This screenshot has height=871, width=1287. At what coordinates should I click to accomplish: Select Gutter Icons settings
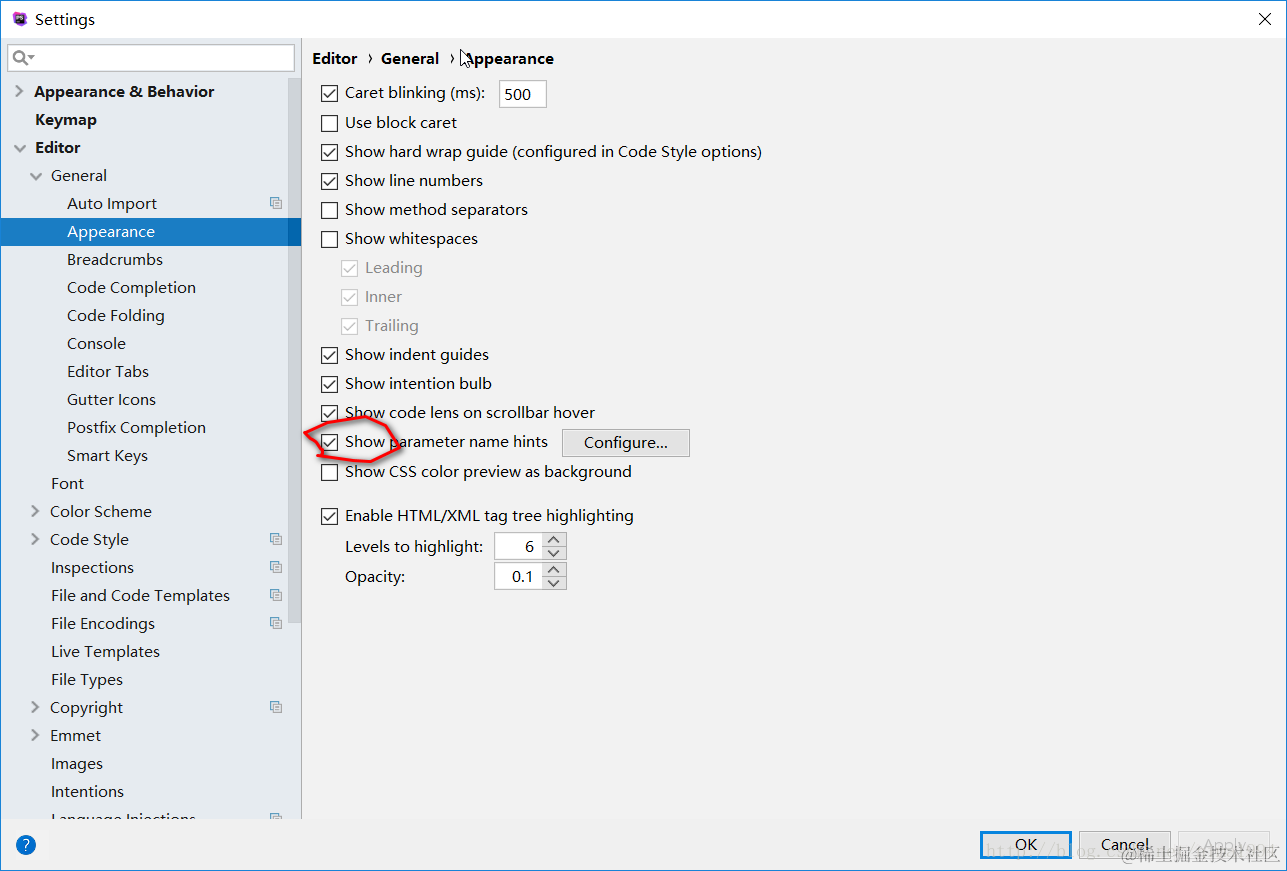pyautogui.click(x=111, y=399)
